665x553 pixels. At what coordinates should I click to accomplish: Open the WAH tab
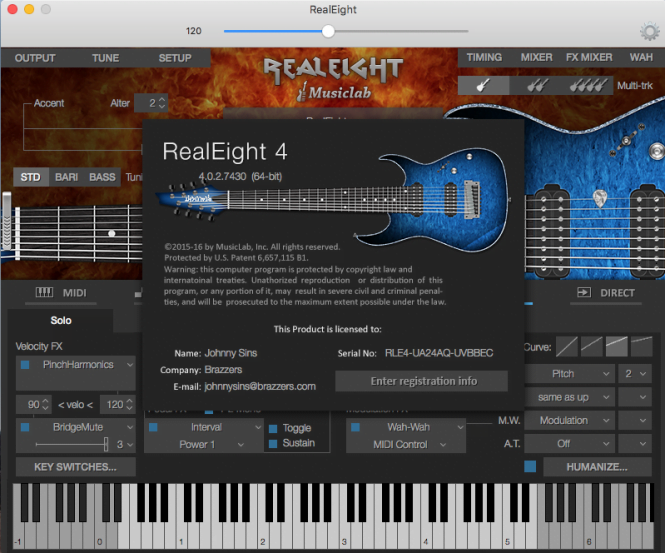(641, 57)
